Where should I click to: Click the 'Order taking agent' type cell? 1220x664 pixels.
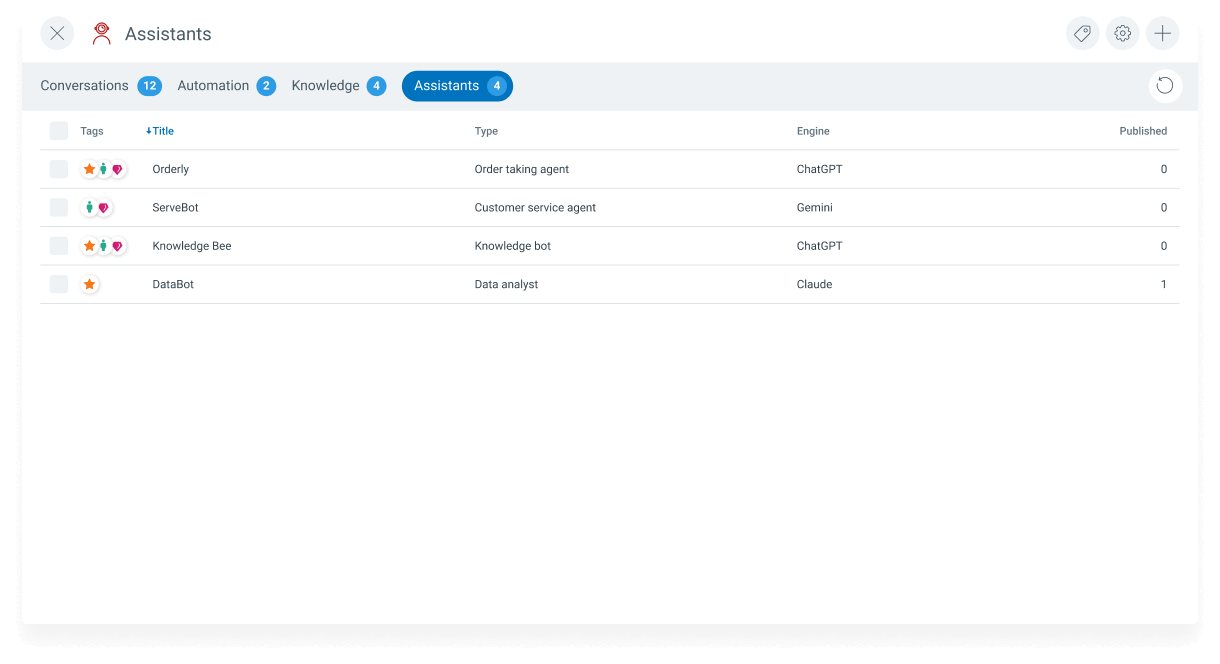point(522,169)
